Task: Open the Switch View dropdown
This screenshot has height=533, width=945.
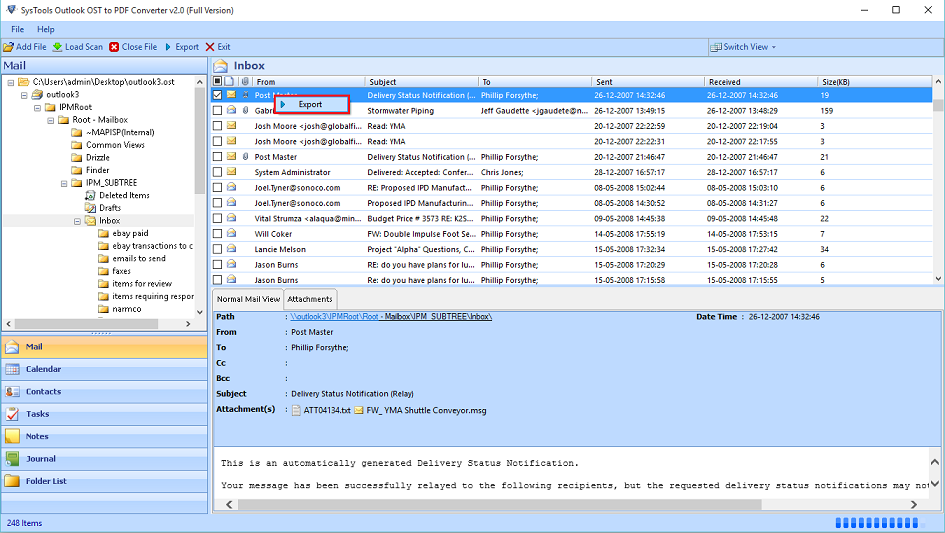Action: pyautogui.click(x=743, y=47)
